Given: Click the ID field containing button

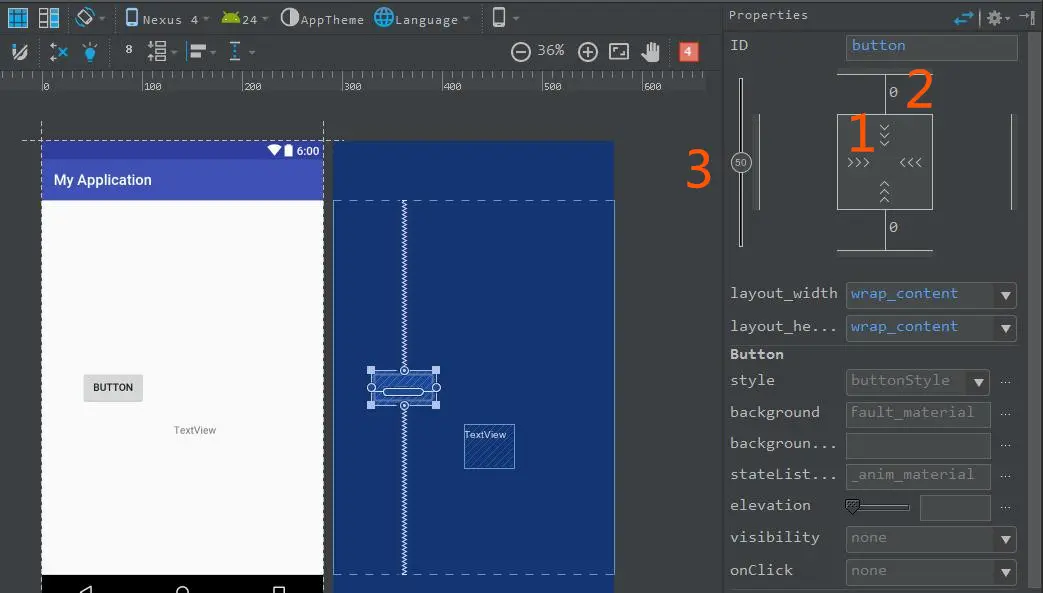Looking at the screenshot, I should (x=931, y=47).
